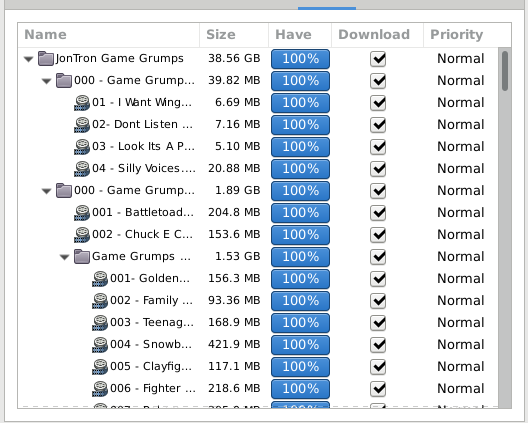Change Normal priority for '006 - Fighter ...'
This screenshot has height=423, width=528.
pyautogui.click(x=461, y=388)
